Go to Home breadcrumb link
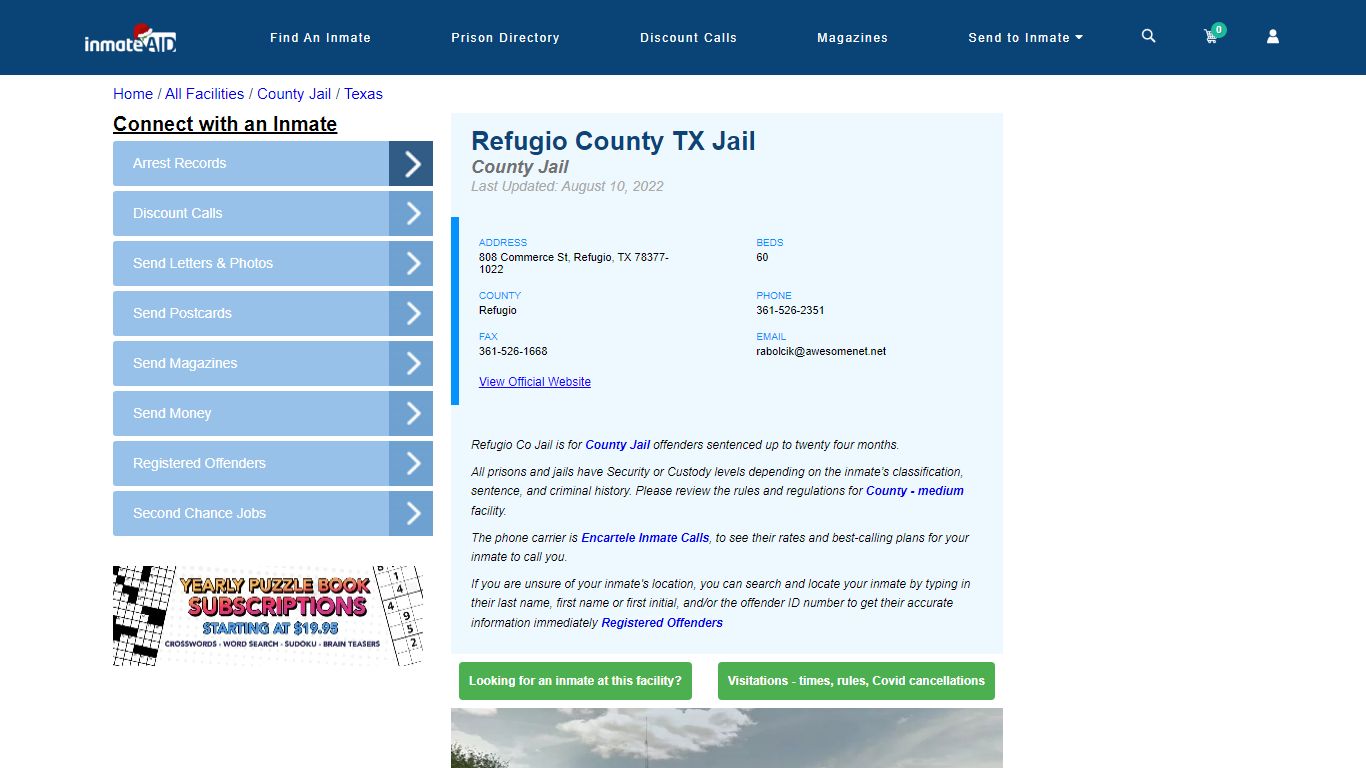The image size is (1366, 768). coord(133,94)
